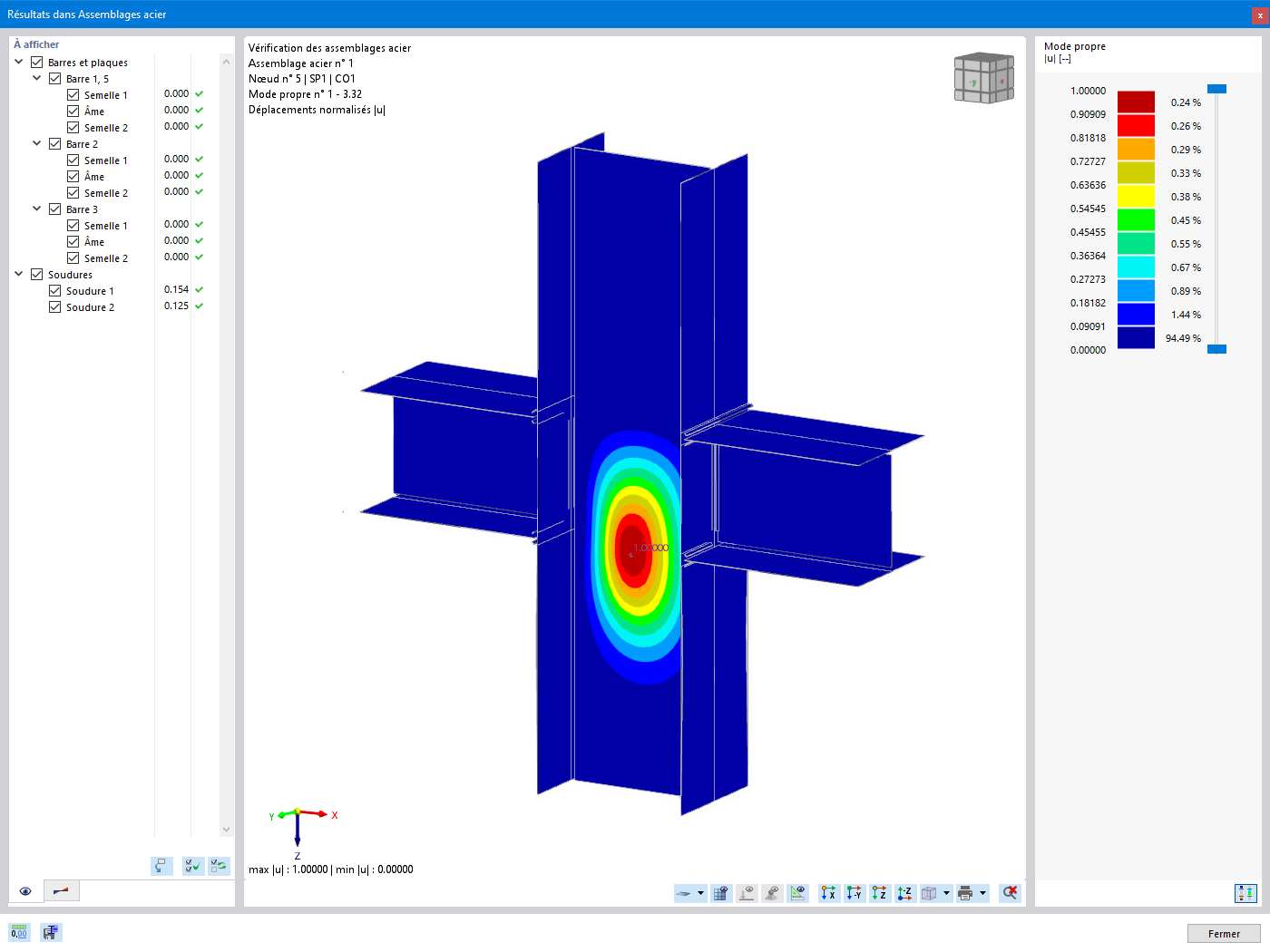Click the surface display style icon
The width and height of the screenshot is (1270, 952).
(685, 893)
